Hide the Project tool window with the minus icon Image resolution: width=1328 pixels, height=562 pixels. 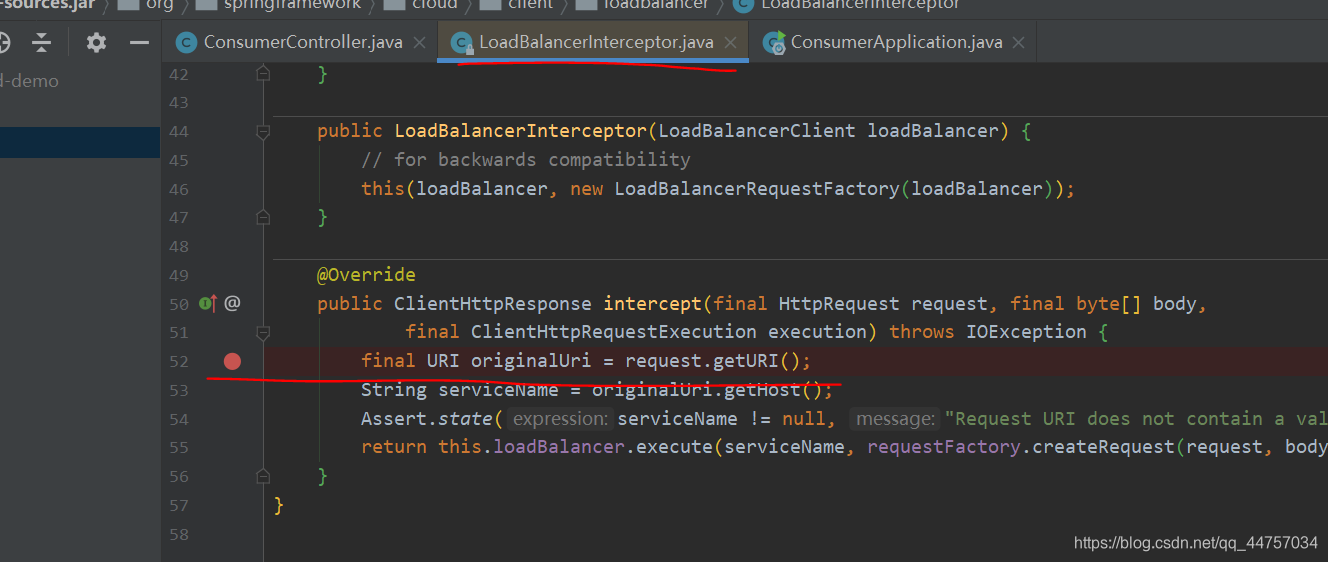(x=139, y=42)
